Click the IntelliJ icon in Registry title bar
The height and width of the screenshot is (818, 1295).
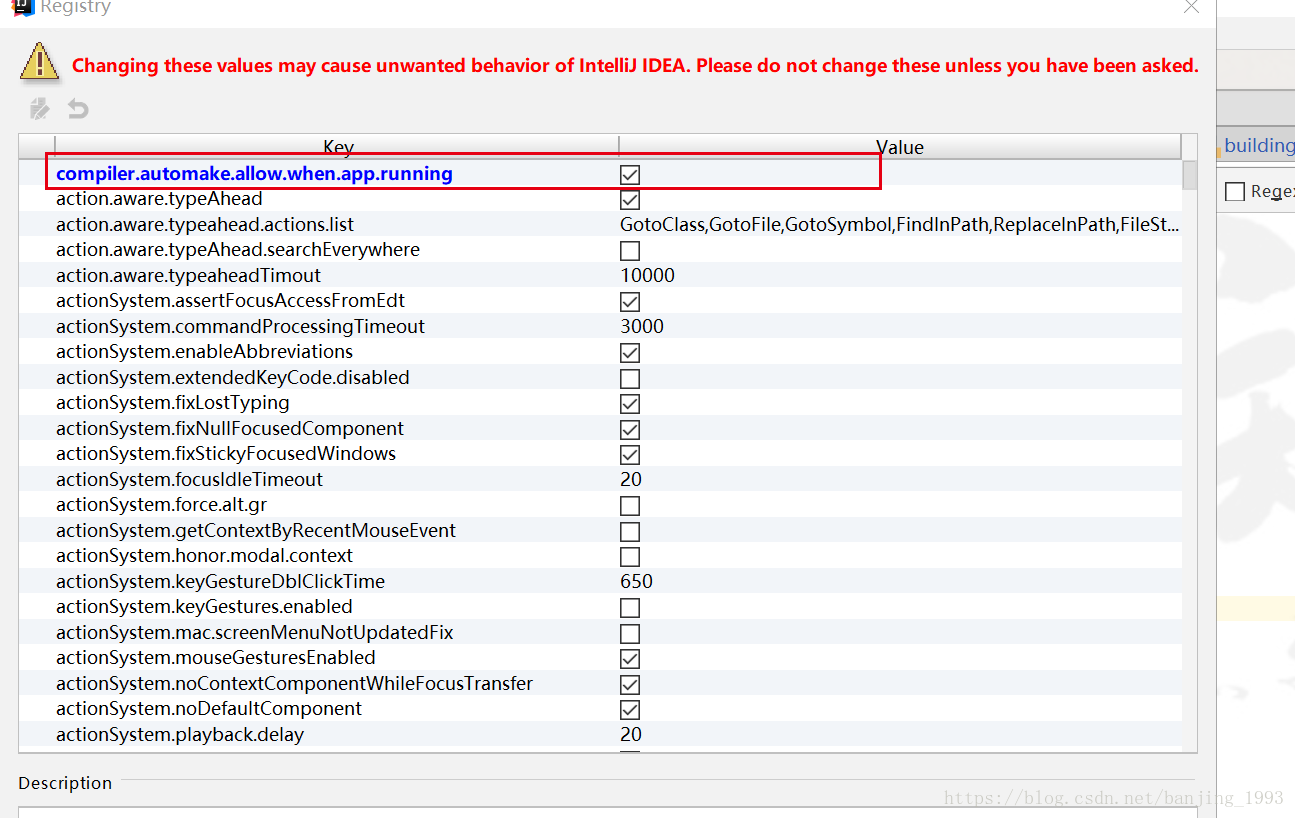coord(21,6)
